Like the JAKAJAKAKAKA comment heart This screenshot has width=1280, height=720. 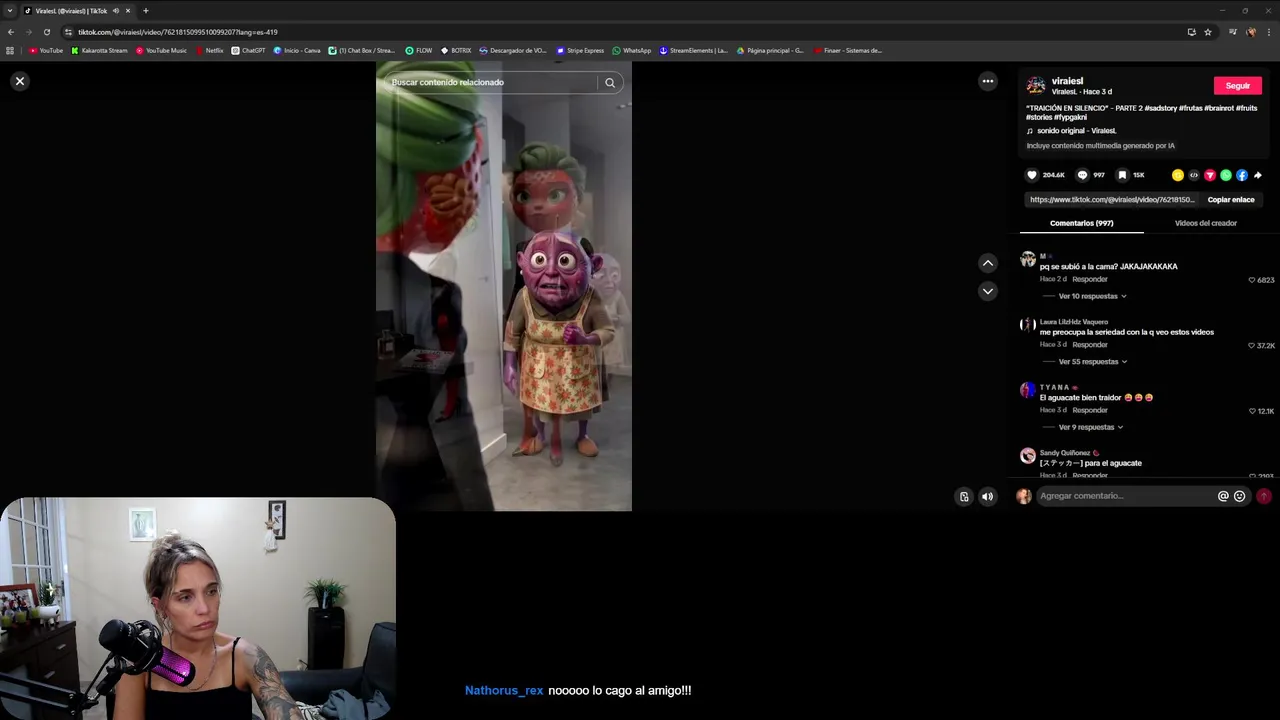pyautogui.click(x=1252, y=280)
